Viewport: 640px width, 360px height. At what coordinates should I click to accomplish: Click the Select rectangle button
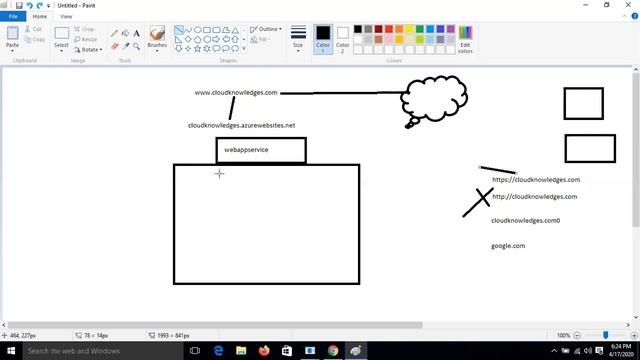[62, 33]
